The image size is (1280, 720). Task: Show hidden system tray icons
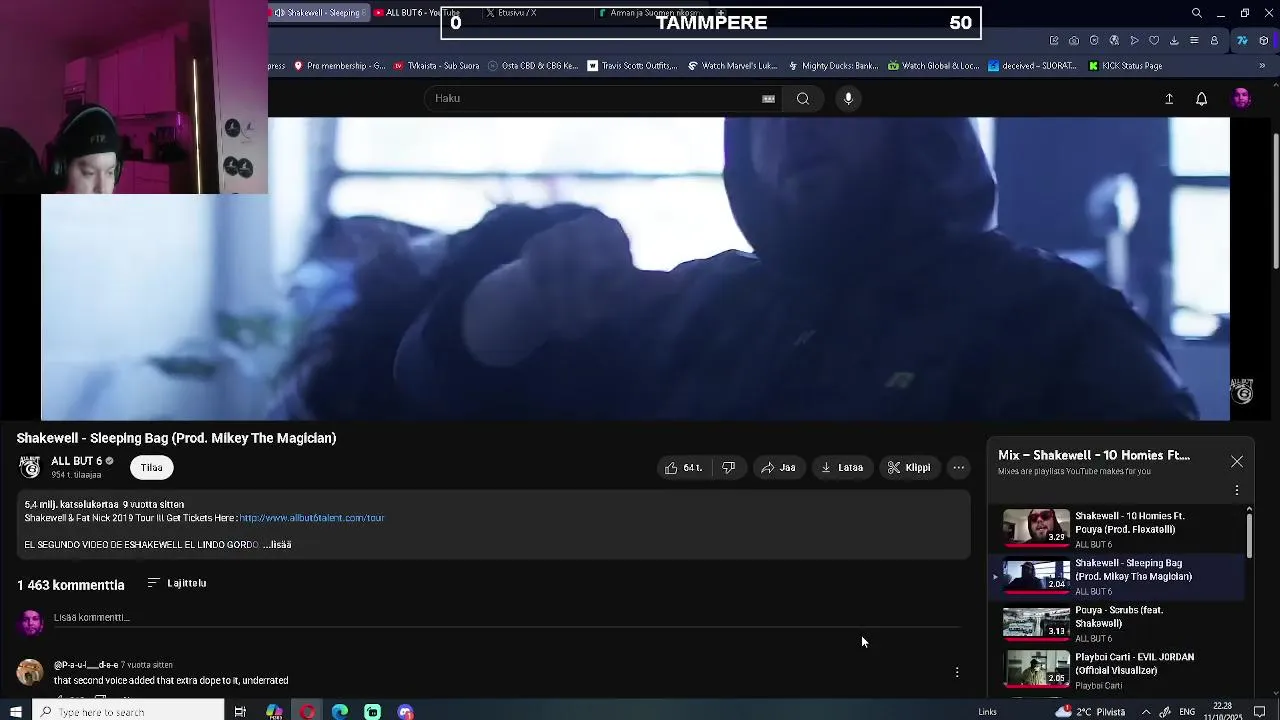coord(1145,712)
